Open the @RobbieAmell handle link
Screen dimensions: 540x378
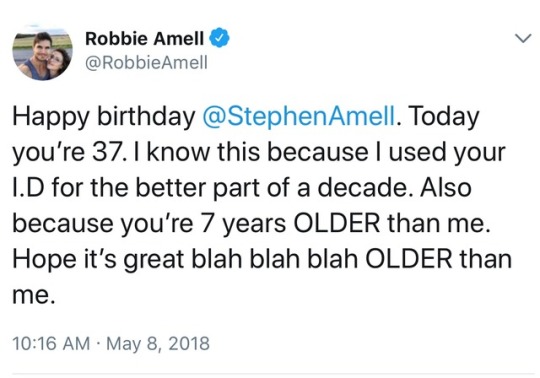pyautogui.click(x=146, y=63)
